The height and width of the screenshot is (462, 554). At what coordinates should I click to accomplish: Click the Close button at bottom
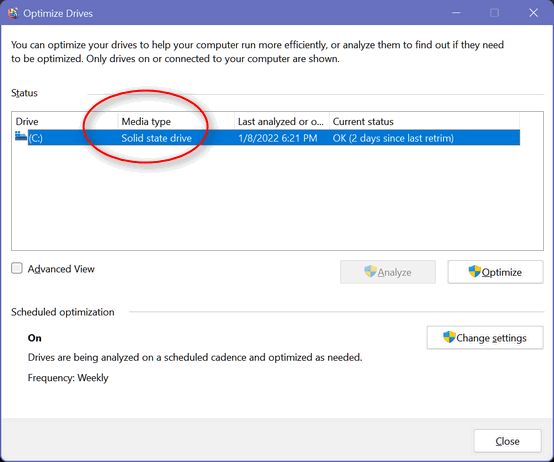pyautogui.click(x=507, y=441)
